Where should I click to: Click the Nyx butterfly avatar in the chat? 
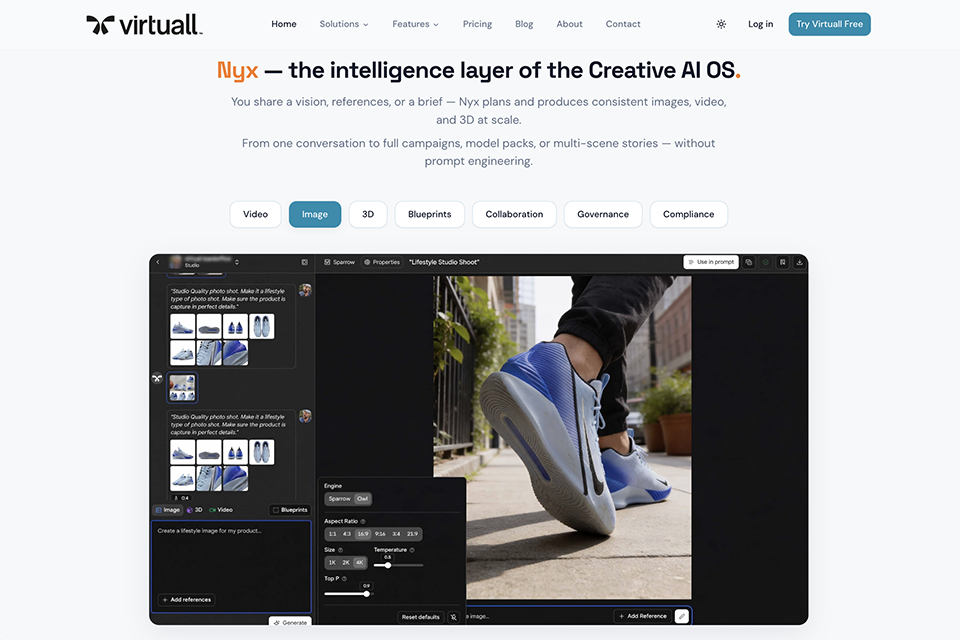point(157,378)
